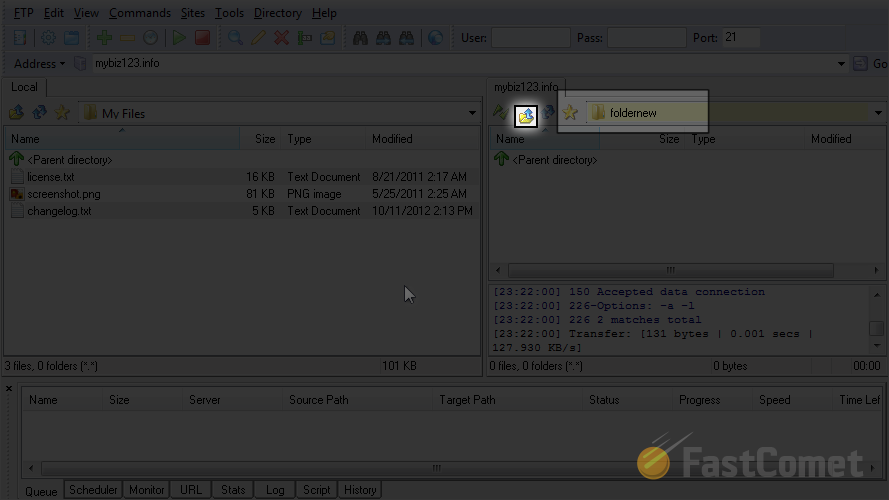Expand the My Files path dropdown

click(472, 113)
